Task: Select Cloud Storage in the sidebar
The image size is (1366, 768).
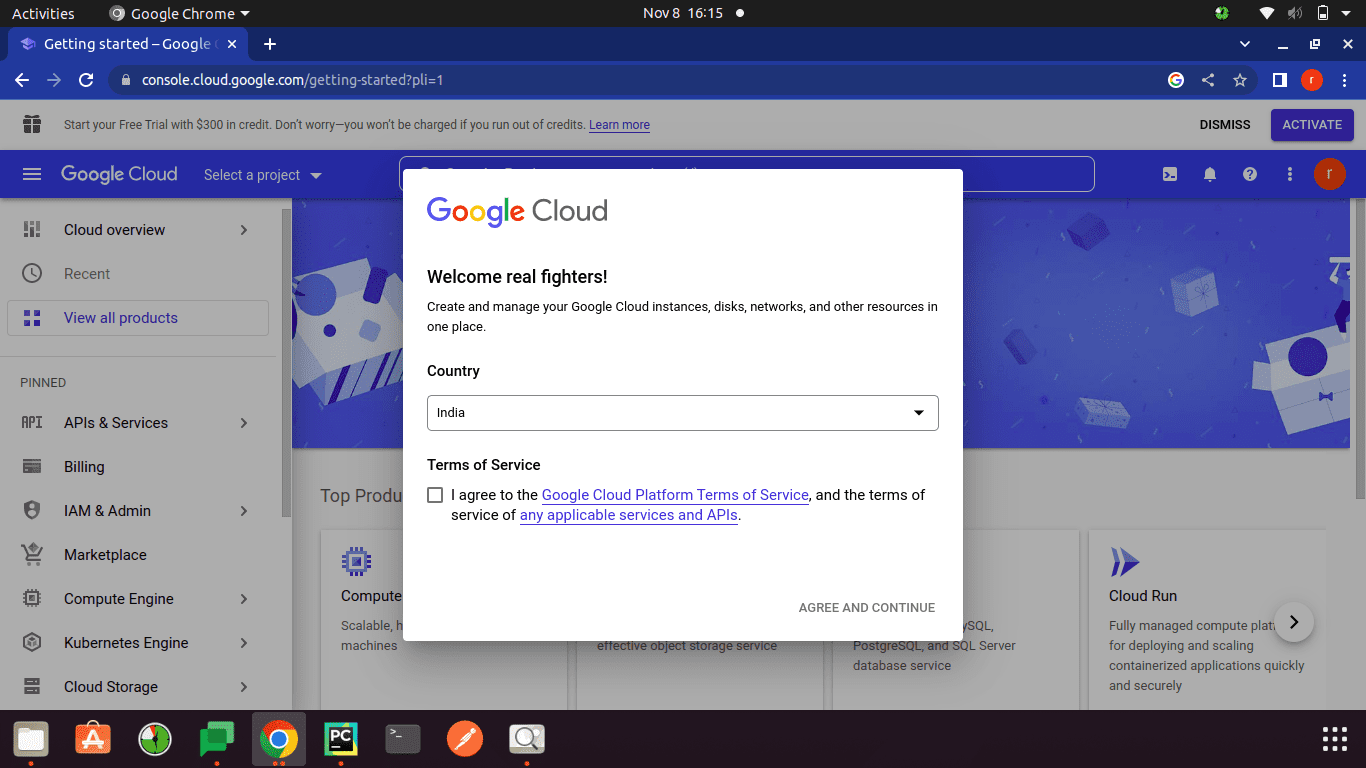Action: 109,686
